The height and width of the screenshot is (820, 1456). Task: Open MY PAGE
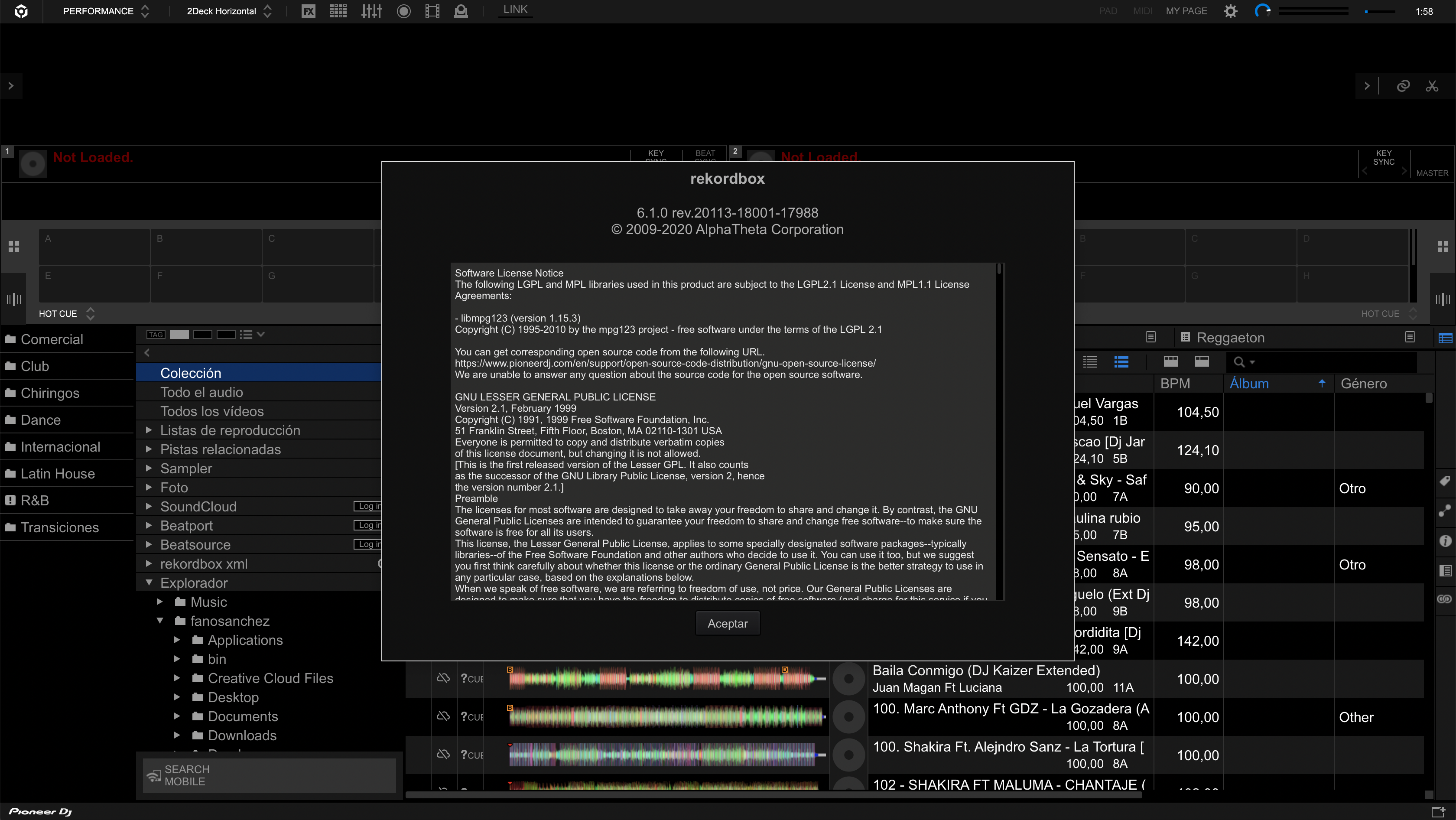coord(1186,11)
